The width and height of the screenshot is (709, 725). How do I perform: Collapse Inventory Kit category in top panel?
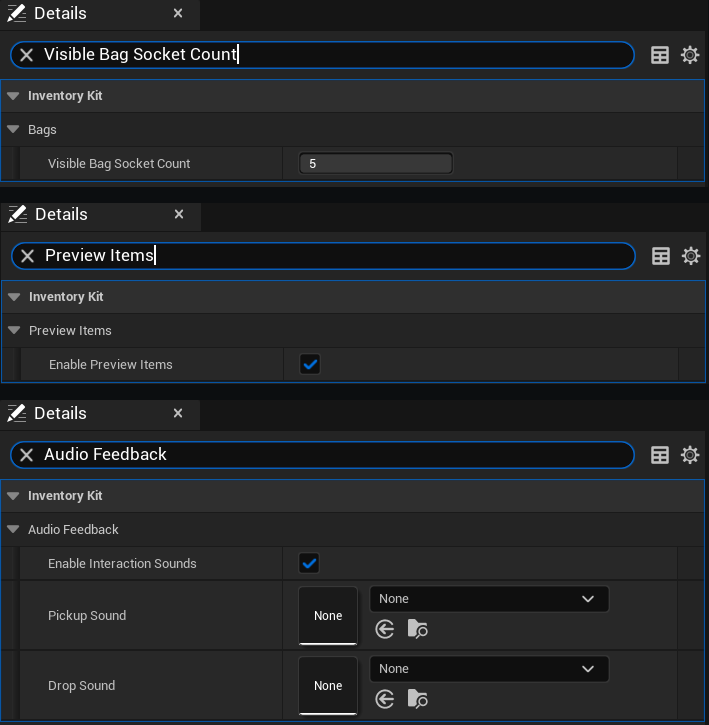pos(13,96)
